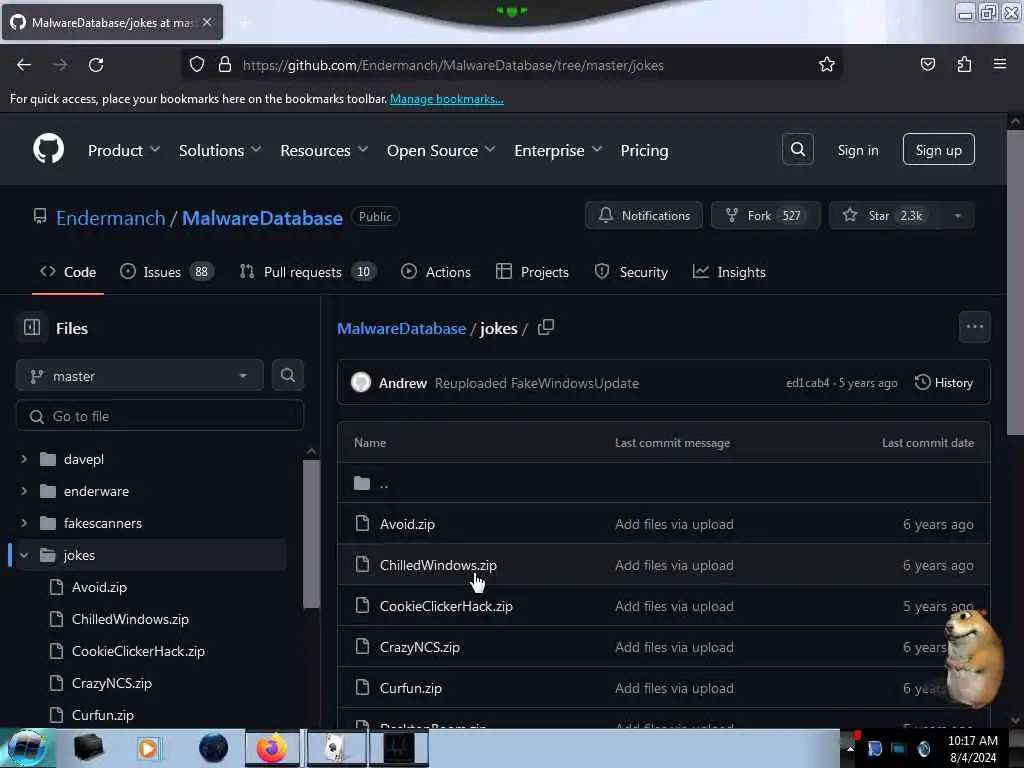Open the solitaire cards taskbar icon
1024x768 pixels.
336,748
